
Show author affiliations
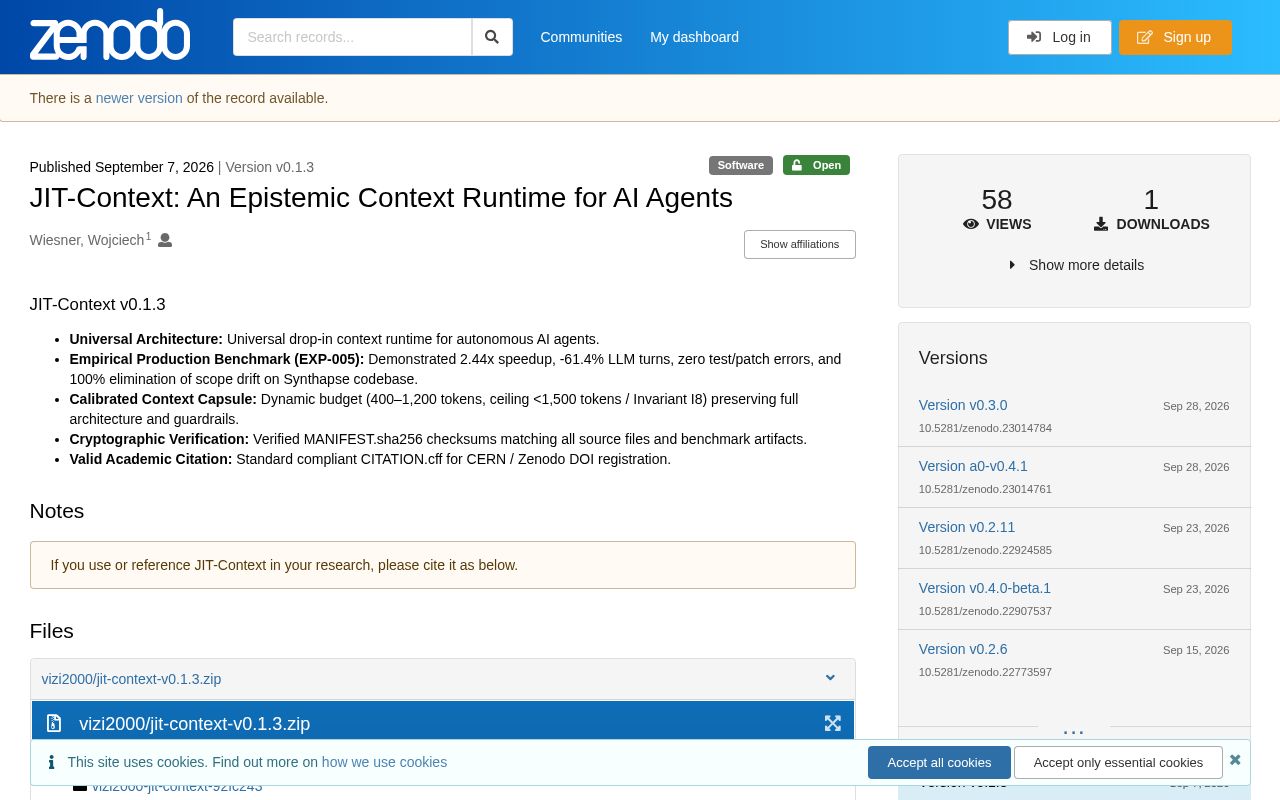(x=799, y=244)
